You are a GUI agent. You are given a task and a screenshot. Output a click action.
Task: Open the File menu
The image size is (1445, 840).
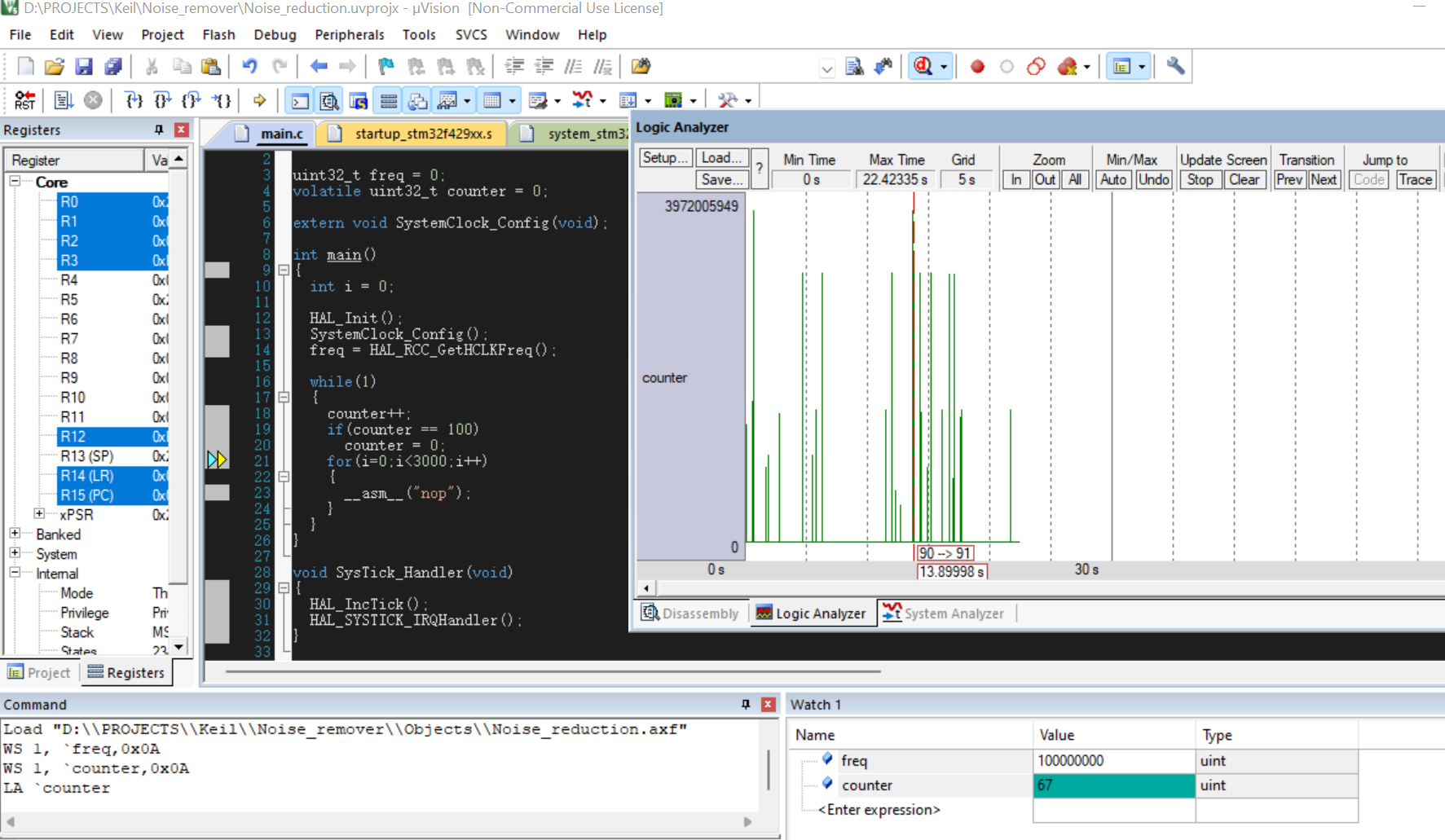coord(20,34)
